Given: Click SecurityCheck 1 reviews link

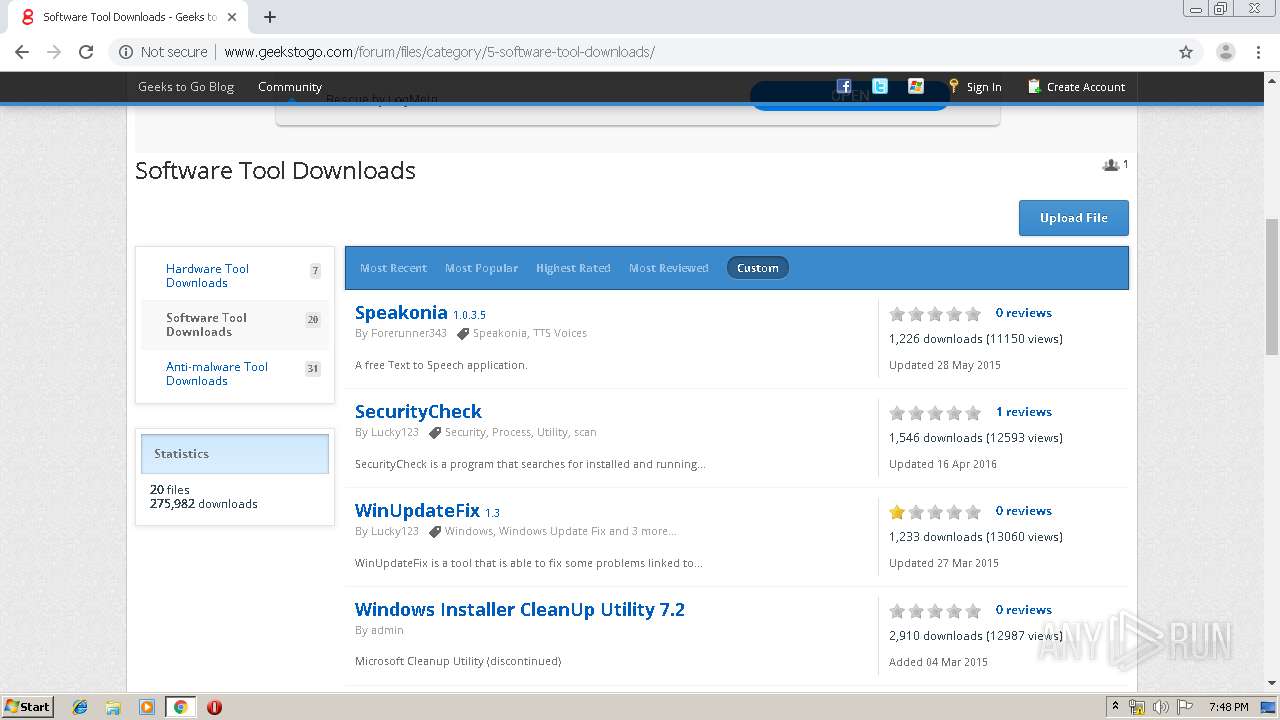Looking at the screenshot, I should 1023,412.
